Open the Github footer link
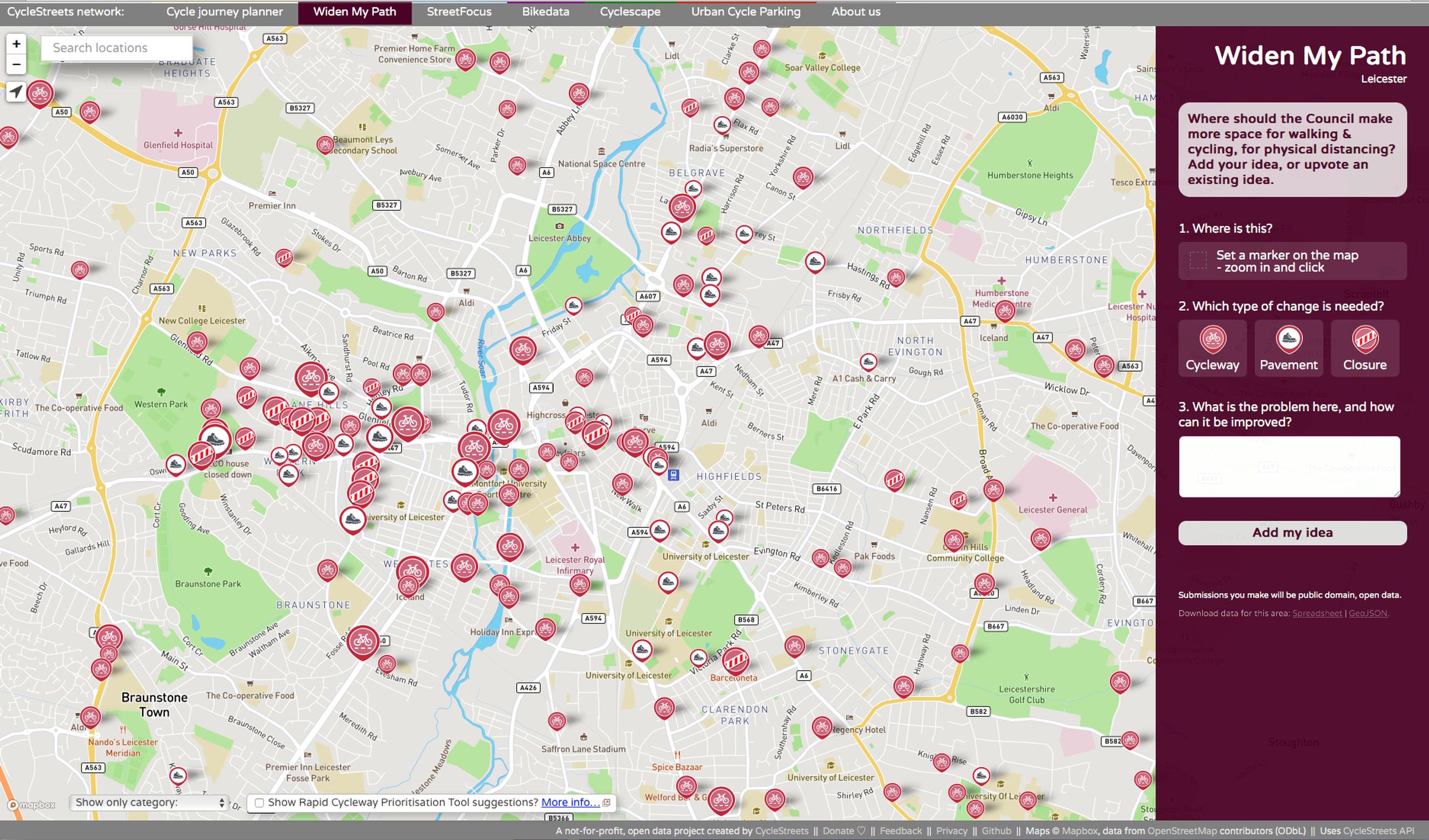This screenshot has height=840, width=1429. (996, 831)
